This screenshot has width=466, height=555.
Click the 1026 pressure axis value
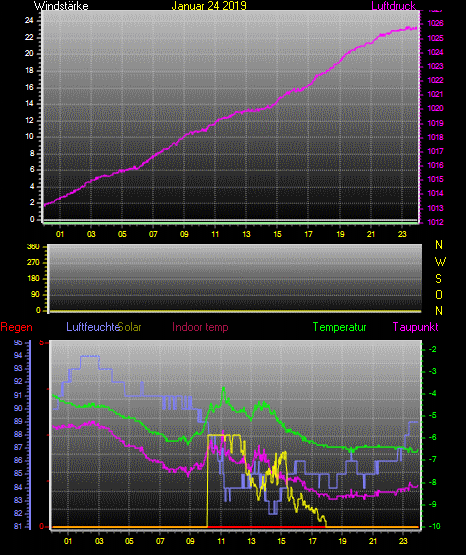[x=435, y=24]
